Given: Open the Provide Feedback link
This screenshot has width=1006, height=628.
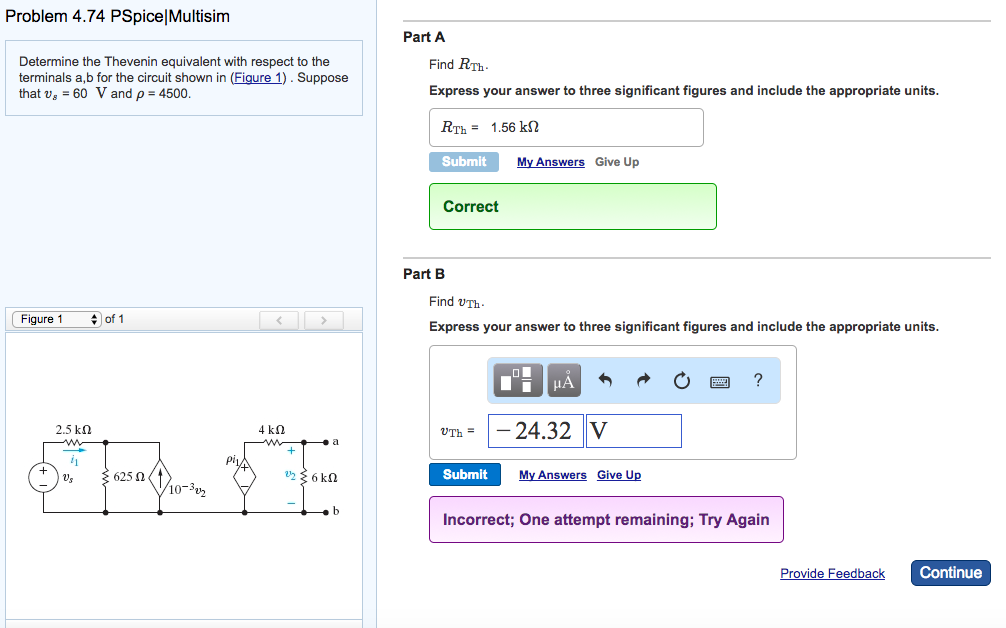Looking at the screenshot, I should click(x=832, y=573).
